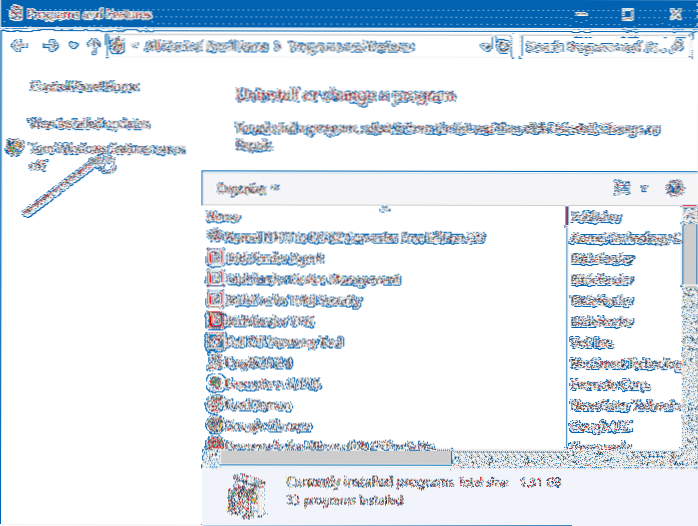
Task: Open Control Panel Home link
Action: (85, 86)
